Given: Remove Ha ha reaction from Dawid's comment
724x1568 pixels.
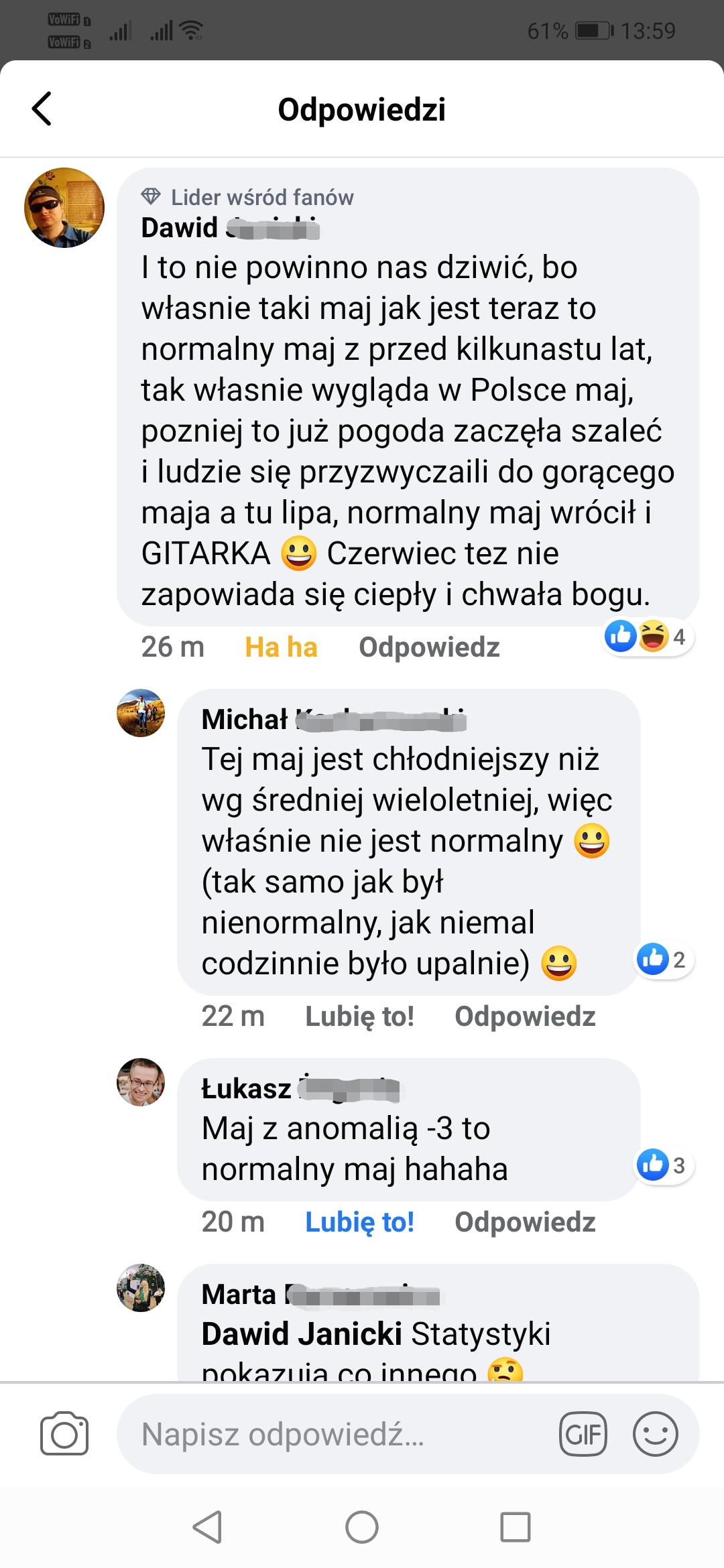Looking at the screenshot, I should 281,647.
